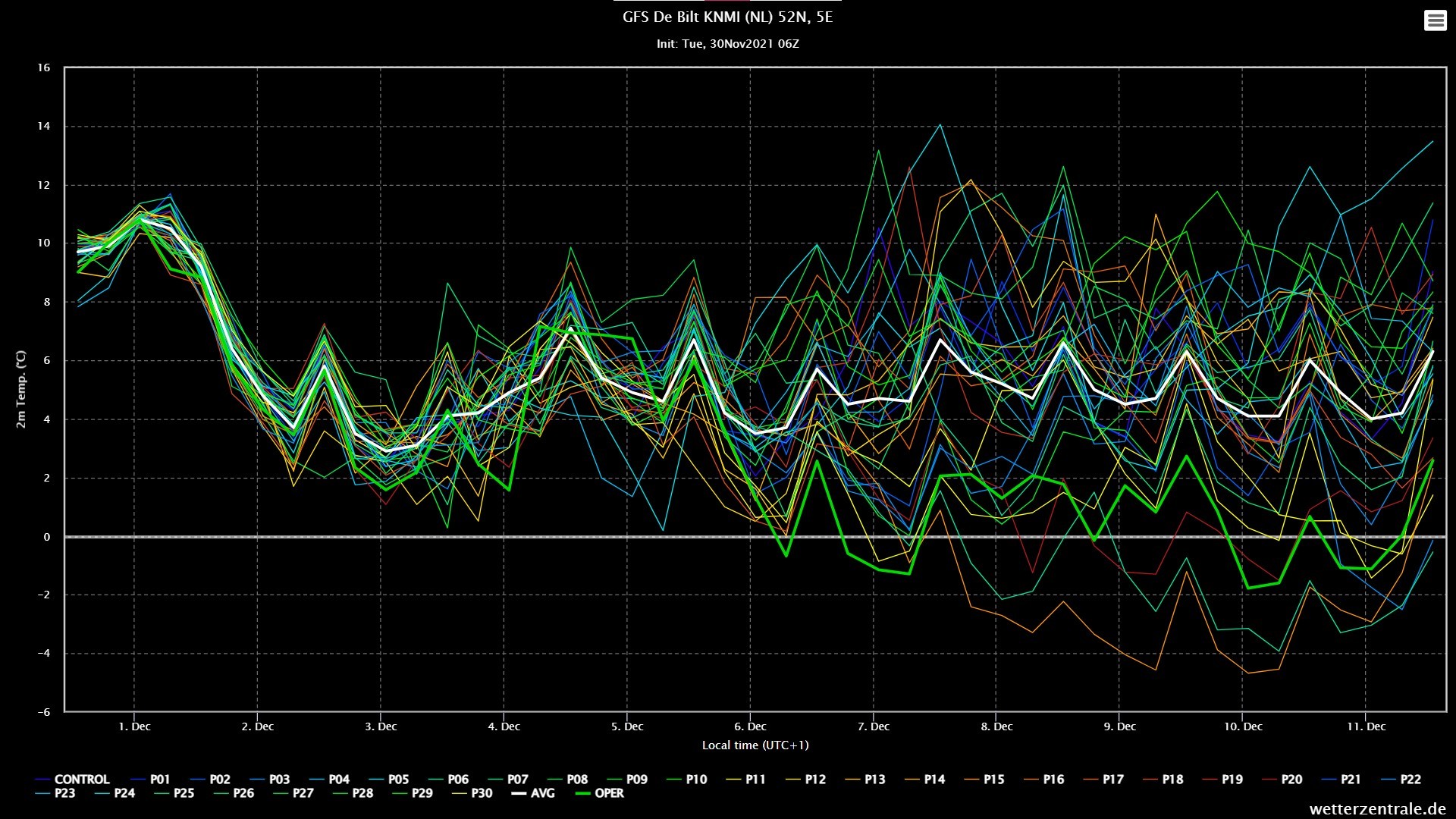1456x819 pixels.
Task: Toggle the P30 legend entry
Action: [472, 793]
